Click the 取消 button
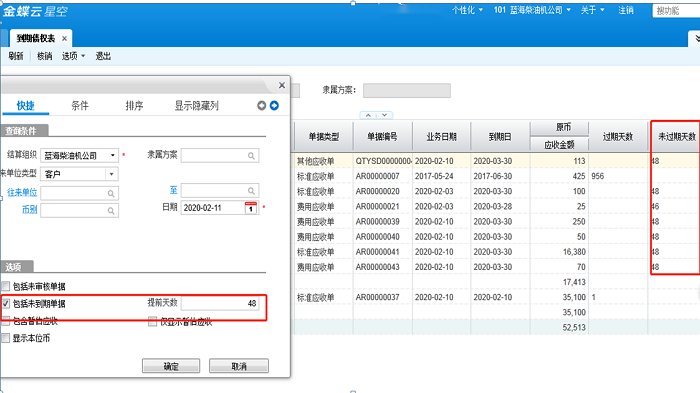700x393 pixels. point(239,366)
